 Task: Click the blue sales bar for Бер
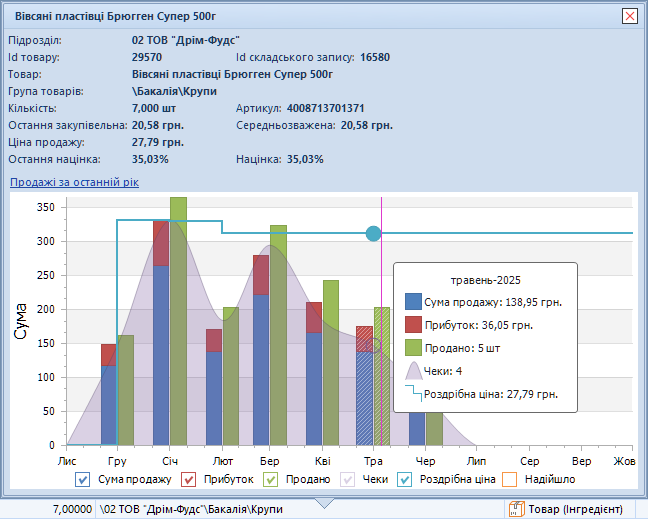(x=261, y=370)
